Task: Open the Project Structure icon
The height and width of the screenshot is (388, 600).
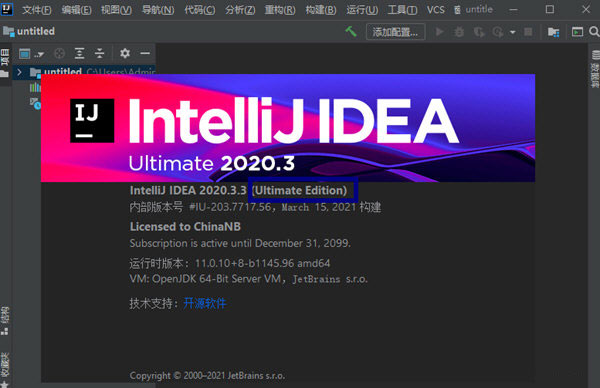Action: pyautogui.click(x=553, y=32)
